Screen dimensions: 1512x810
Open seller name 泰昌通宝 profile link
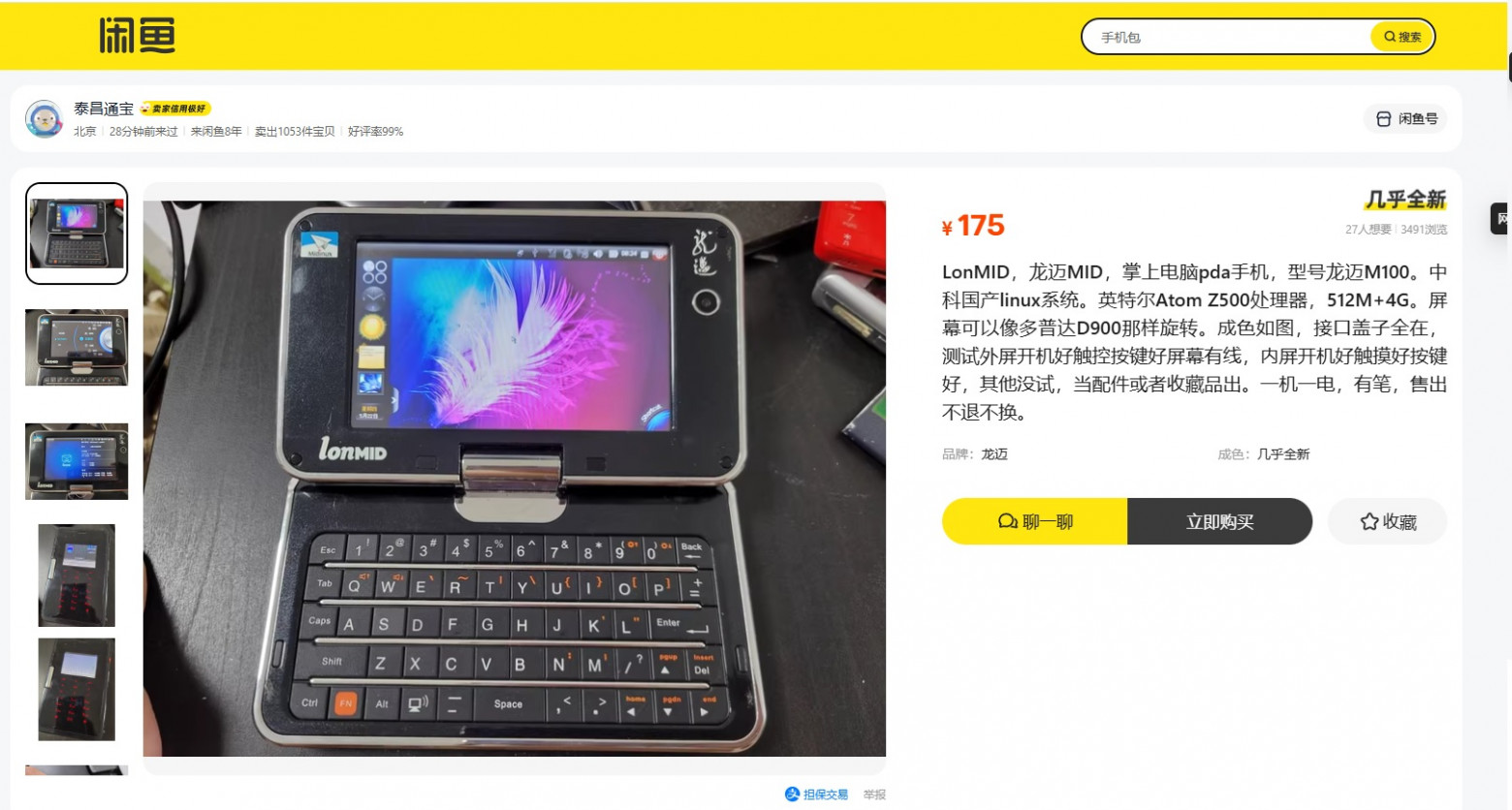pyautogui.click(x=104, y=109)
